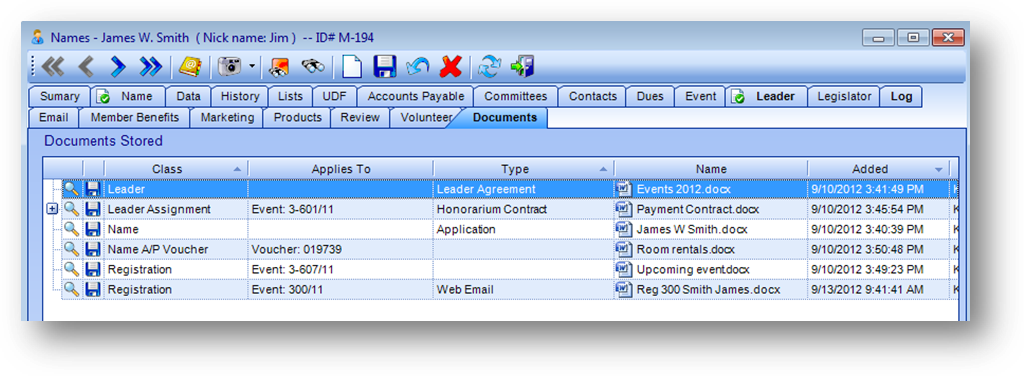Click the binoculars search icon
Image resolution: width=1024 pixels, height=376 pixels.
point(313,66)
